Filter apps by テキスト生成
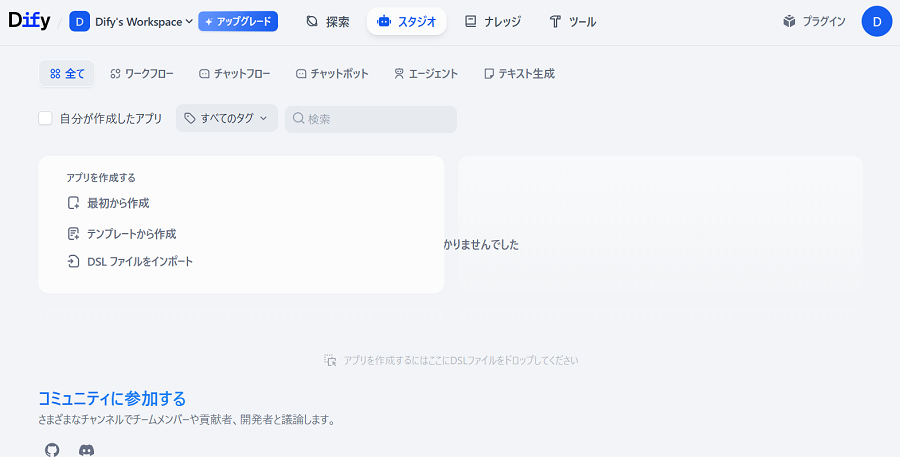The height and width of the screenshot is (457, 900). click(519, 74)
